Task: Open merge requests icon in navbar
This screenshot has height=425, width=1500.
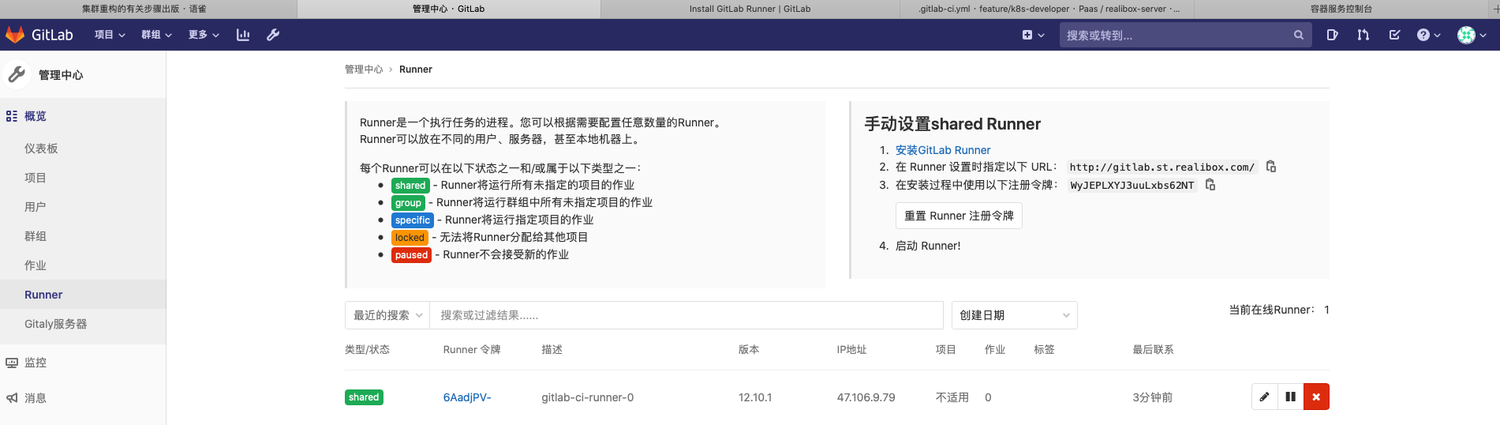Action: tap(1363, 35)
